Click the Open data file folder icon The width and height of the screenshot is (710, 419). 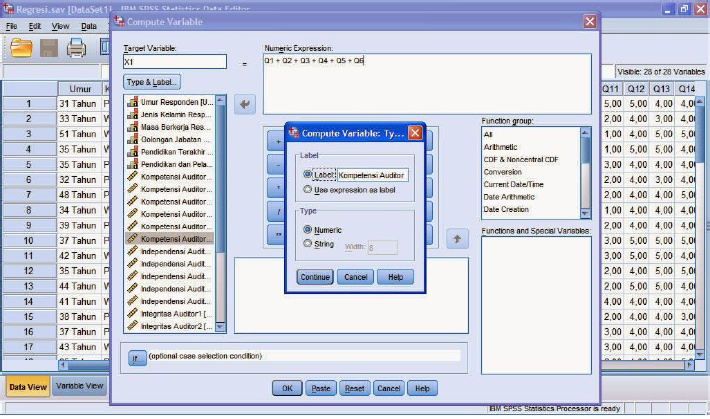pos(21,47)
